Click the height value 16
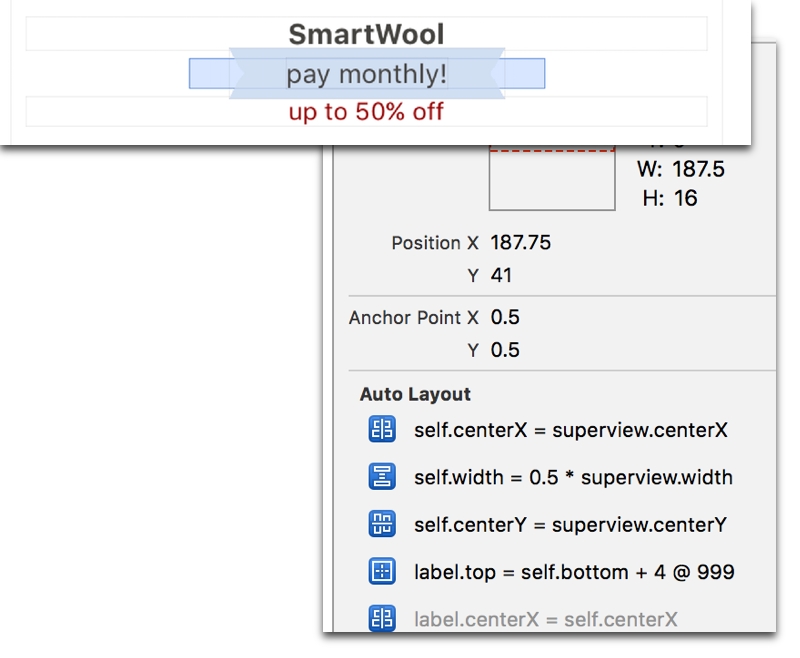Image resolution: width=800 pixels, height=658 pixels. coord(685,198)
